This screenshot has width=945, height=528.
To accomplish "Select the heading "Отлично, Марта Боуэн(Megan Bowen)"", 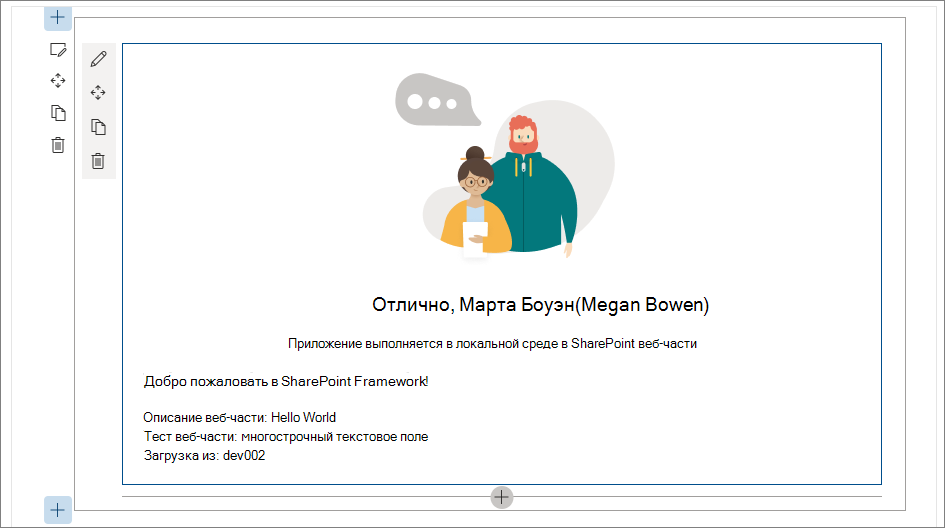I will coord(541,305).
